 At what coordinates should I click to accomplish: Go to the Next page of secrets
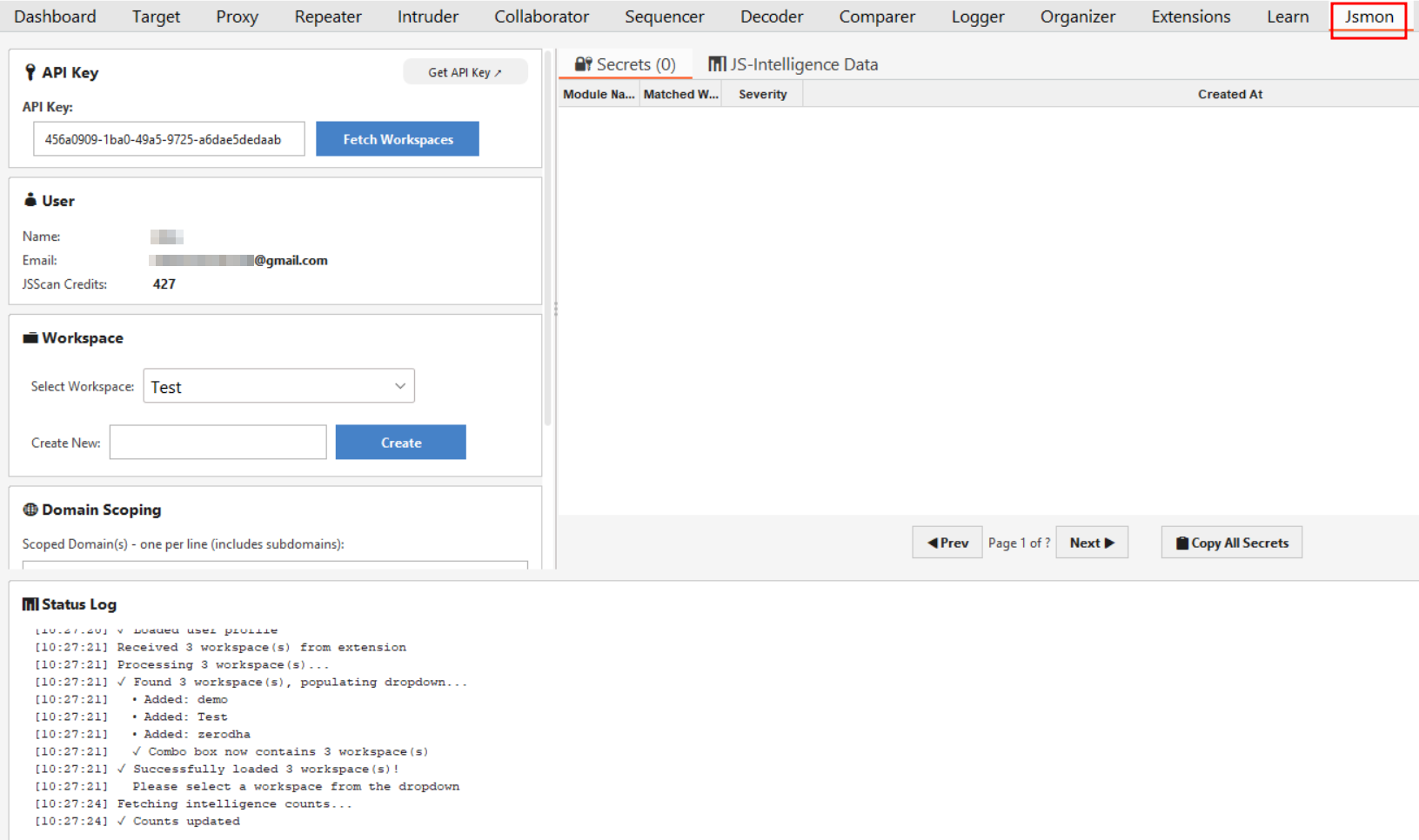[x=1091, y=543]
